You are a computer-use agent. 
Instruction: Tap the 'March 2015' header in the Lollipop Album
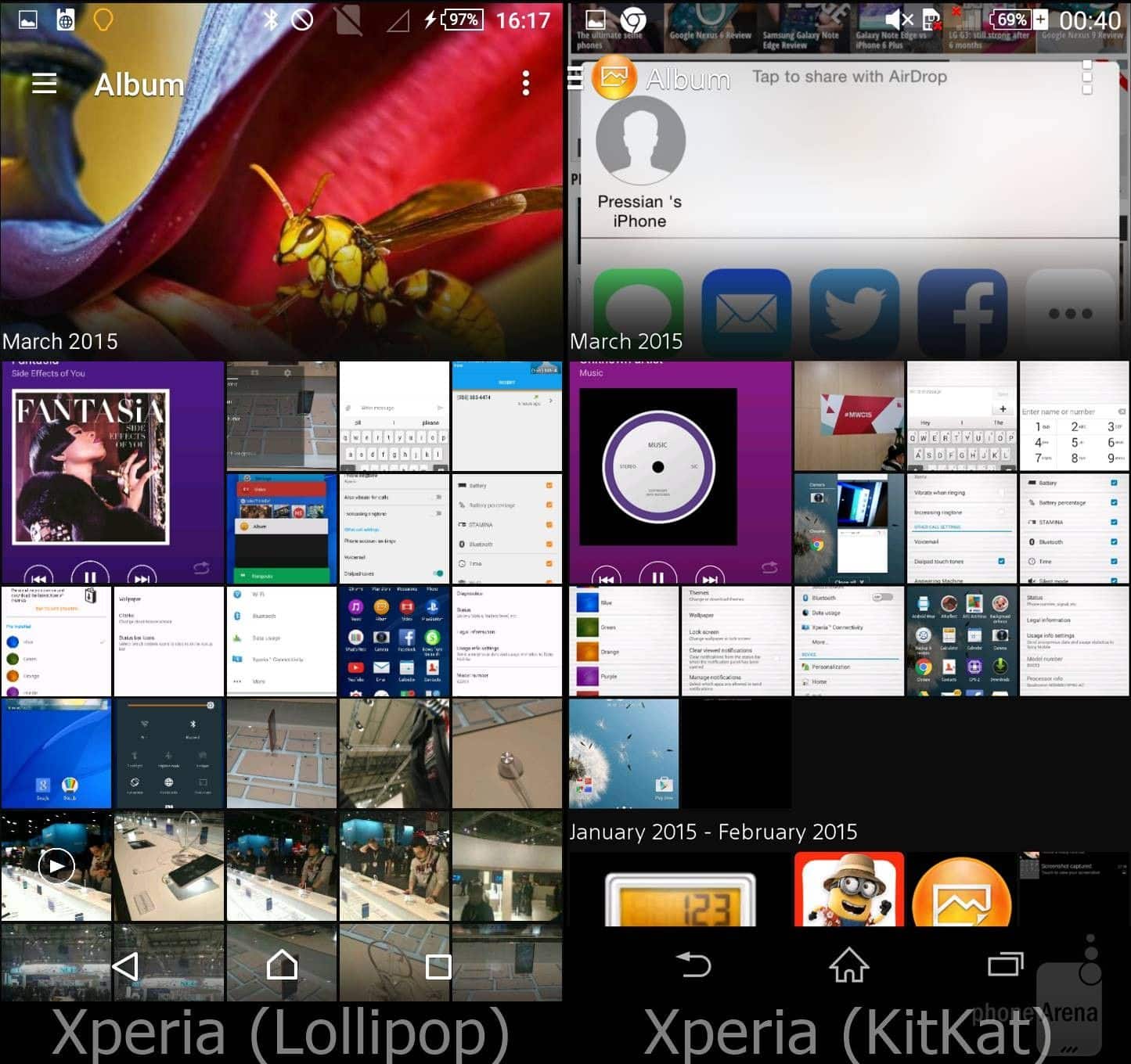(x=60, y=341)
